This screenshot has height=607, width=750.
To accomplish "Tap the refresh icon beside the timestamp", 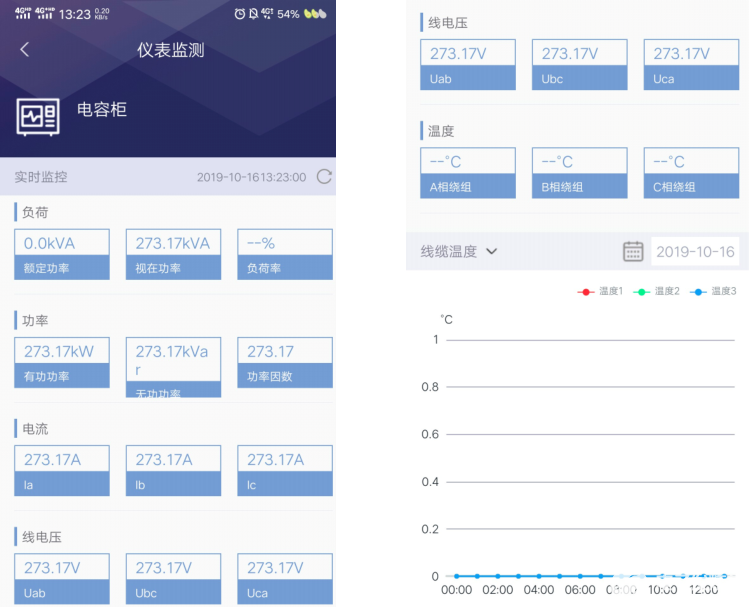I will [x=324, y=177].
